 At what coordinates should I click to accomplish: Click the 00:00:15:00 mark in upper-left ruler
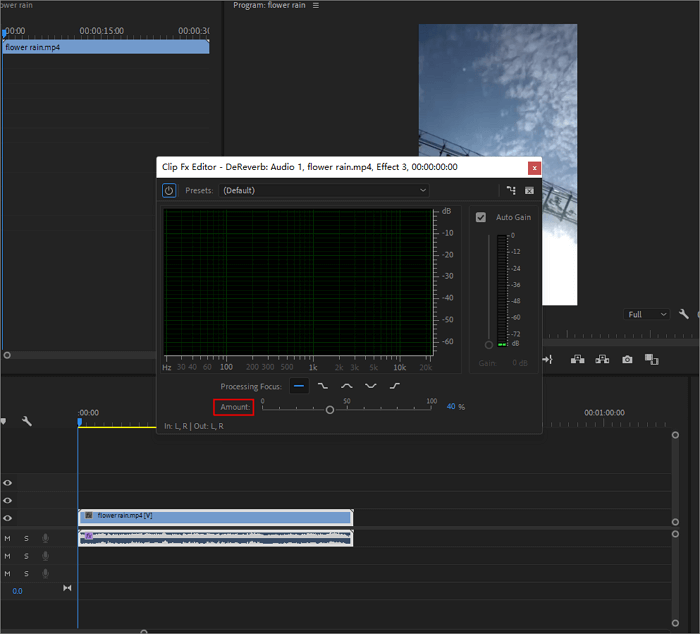click(x=101, y=31)
